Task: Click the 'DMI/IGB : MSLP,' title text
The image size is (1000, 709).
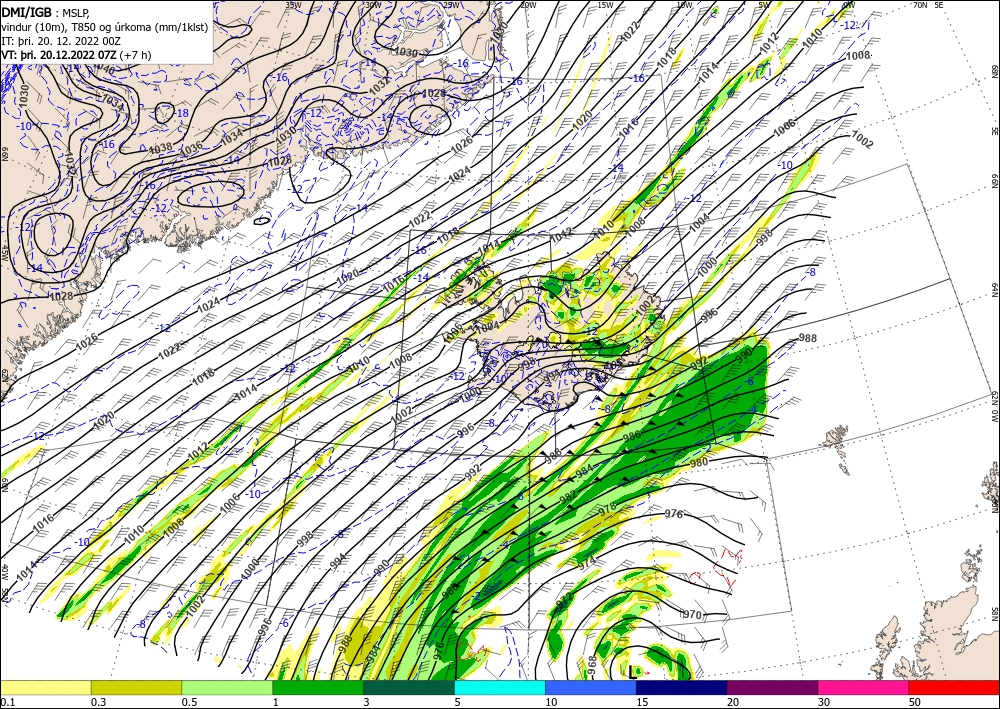Action: click(46, 11)
